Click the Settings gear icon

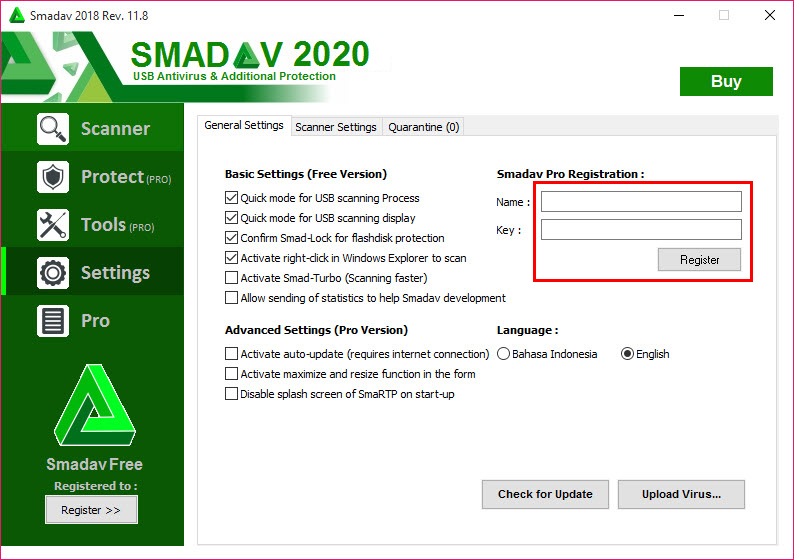[53, 273]
